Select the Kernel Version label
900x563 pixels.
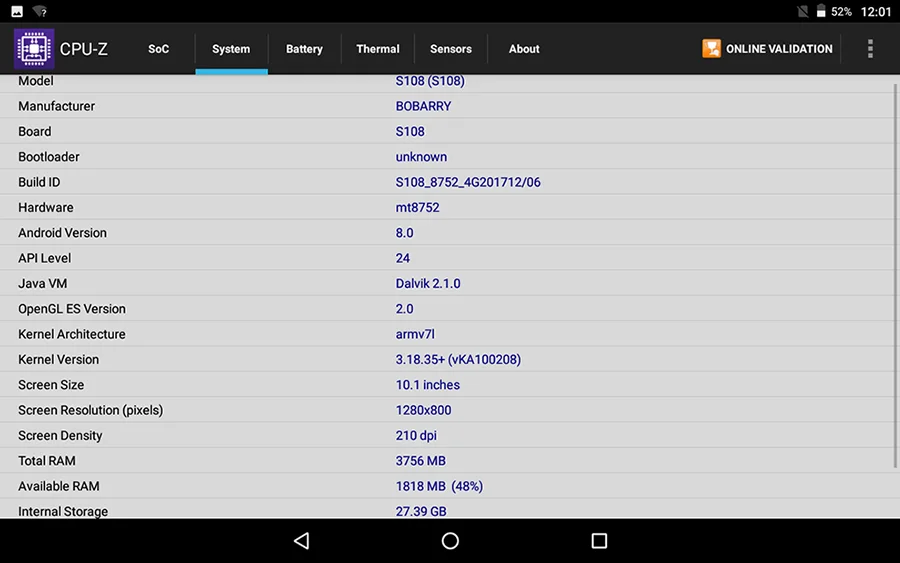[x=59, y=359]
